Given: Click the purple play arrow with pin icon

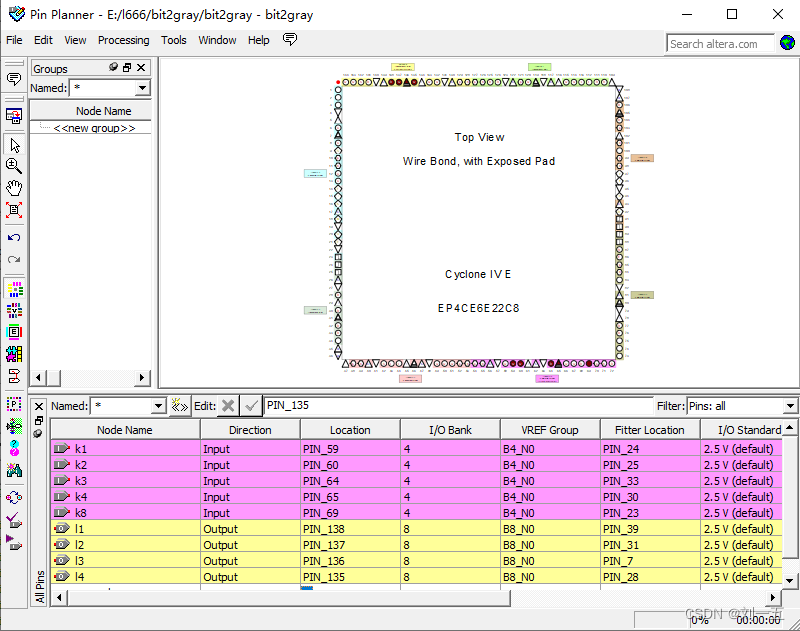Looking at the screenshot, I should pyautogui.click(x=14, y=542).
